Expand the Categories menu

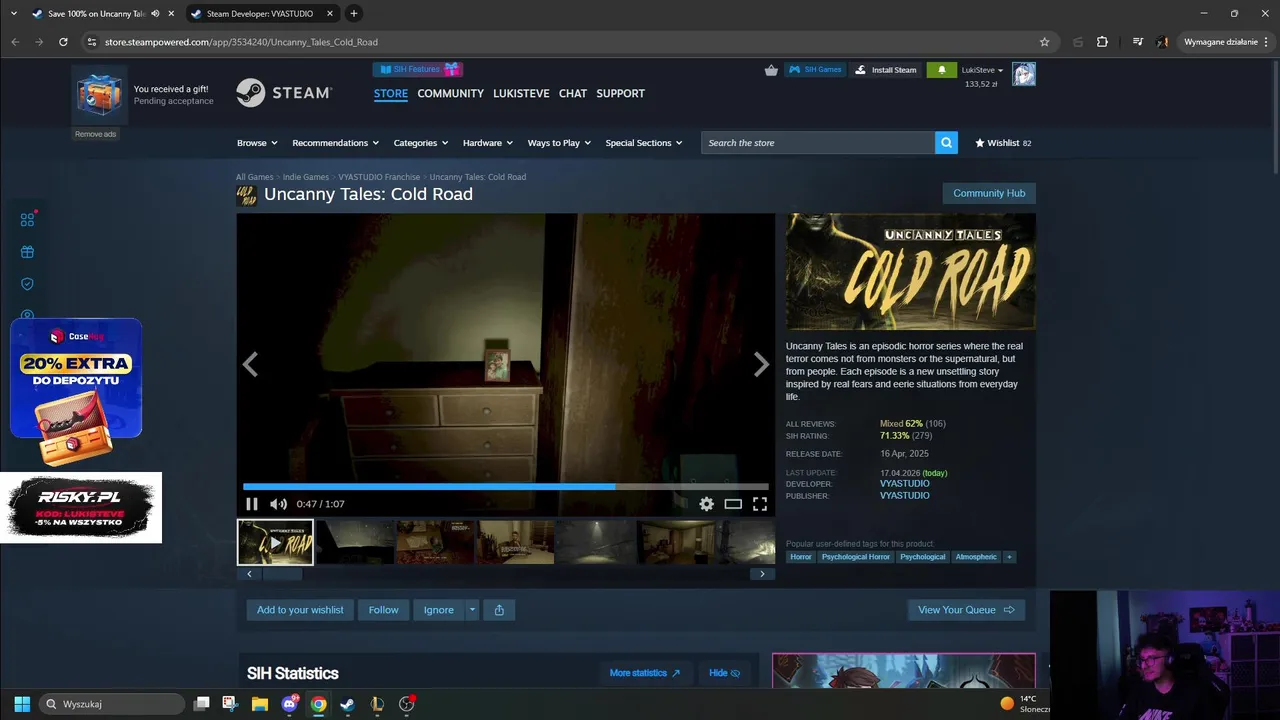tap(420, 143)
